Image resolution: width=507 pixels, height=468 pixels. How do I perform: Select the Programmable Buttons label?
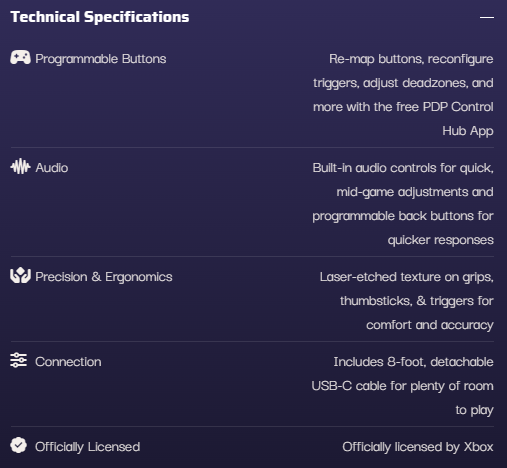(x=101, y=59)
